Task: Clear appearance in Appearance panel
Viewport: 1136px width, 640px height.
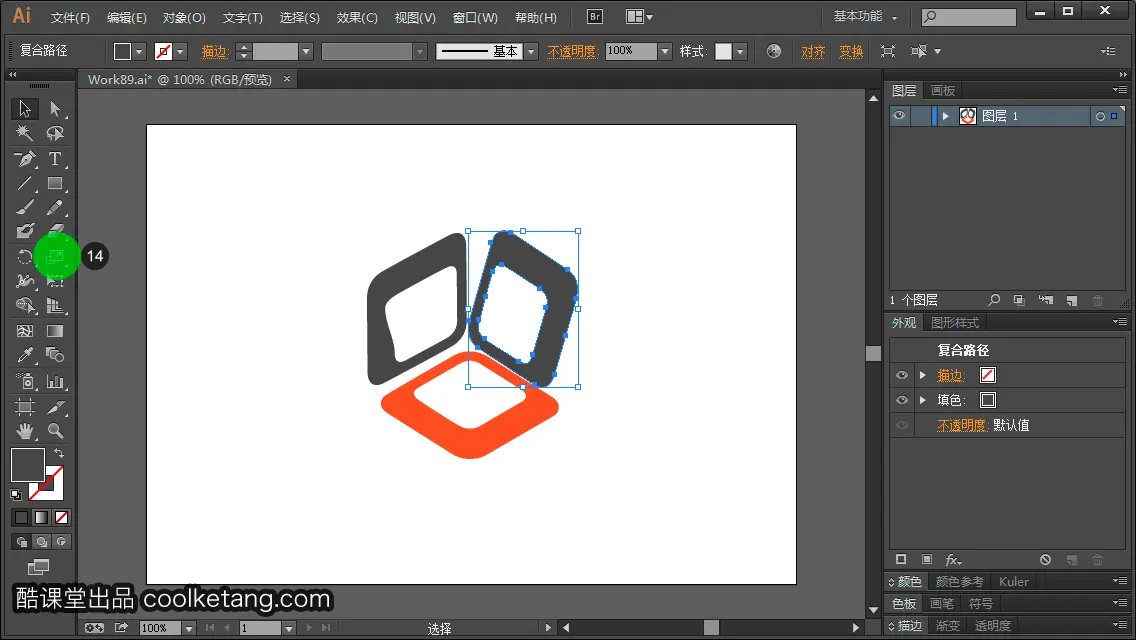Action: [x=1045, y=560]
